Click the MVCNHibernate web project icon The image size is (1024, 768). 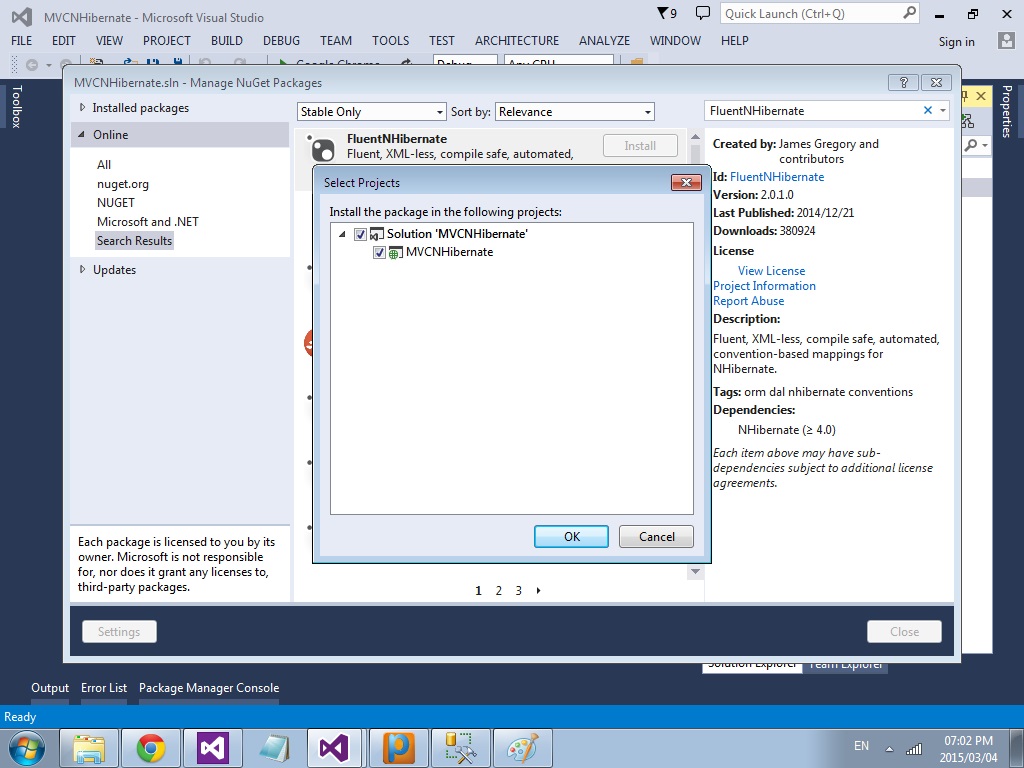coord(395,253)
